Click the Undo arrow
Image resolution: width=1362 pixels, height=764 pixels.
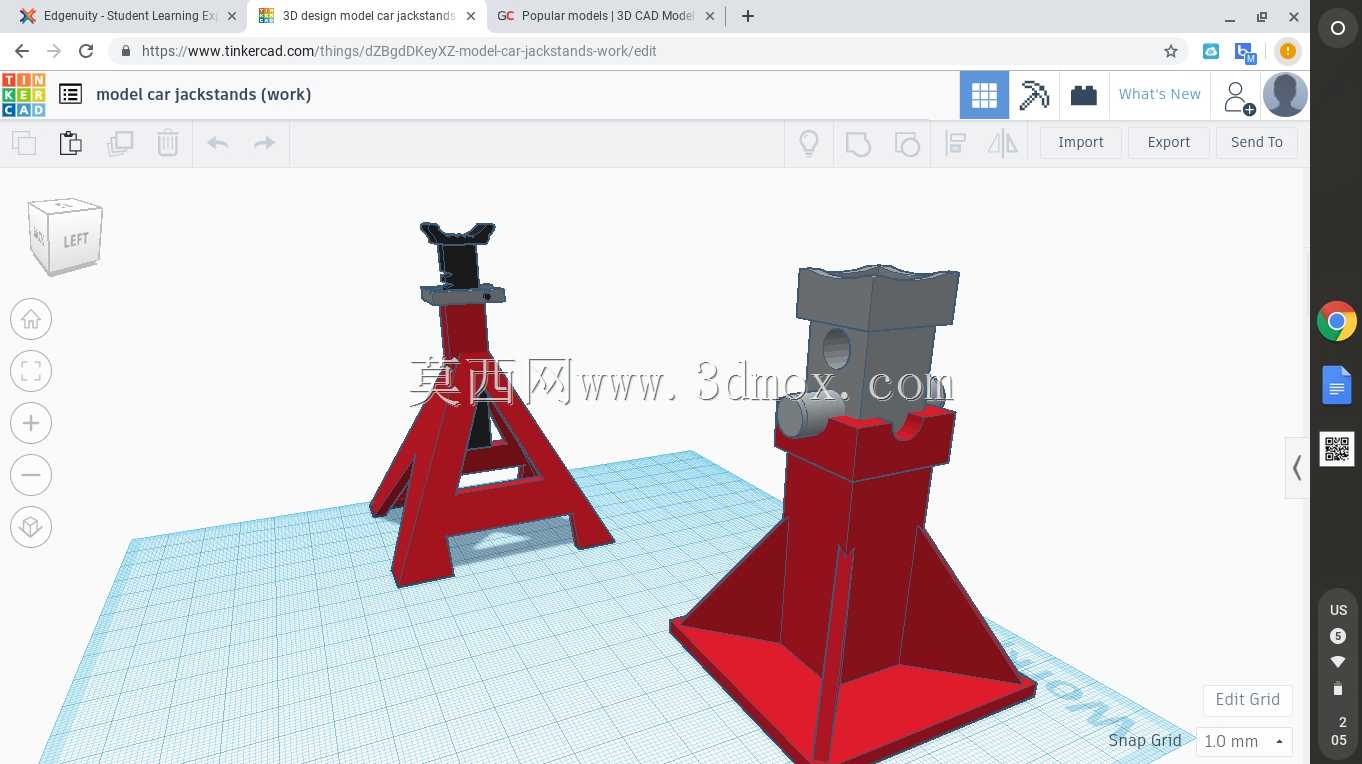point(218,143)
